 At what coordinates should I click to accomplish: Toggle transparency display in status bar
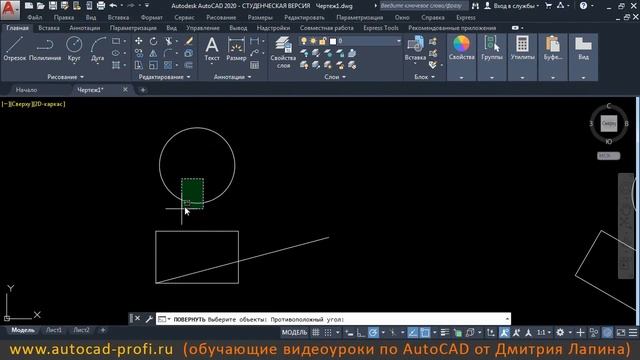[x=457, y=333]
